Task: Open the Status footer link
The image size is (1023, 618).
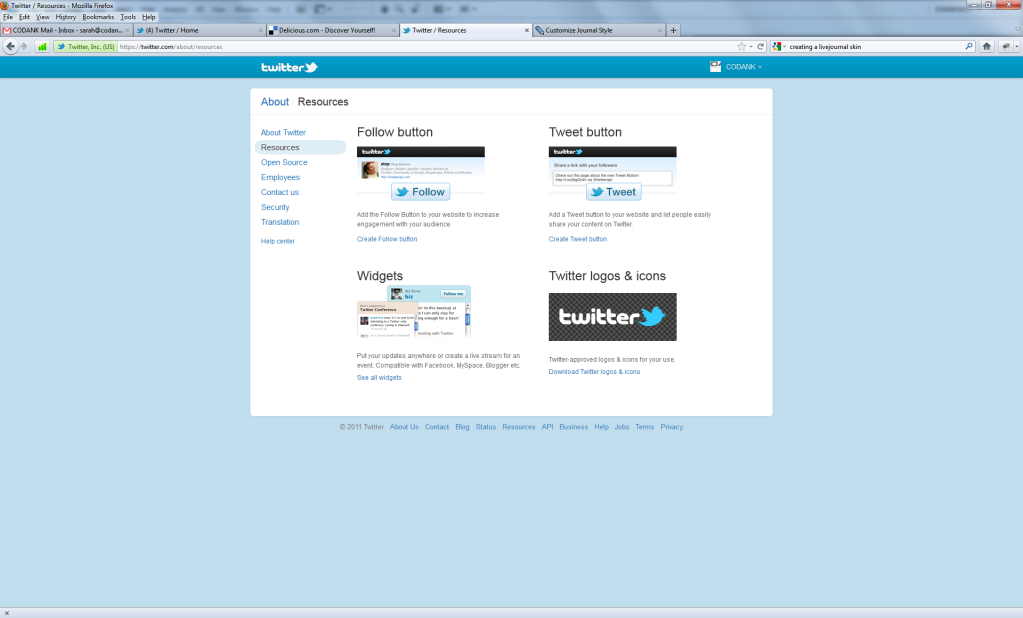Action: tap(485, 427)
